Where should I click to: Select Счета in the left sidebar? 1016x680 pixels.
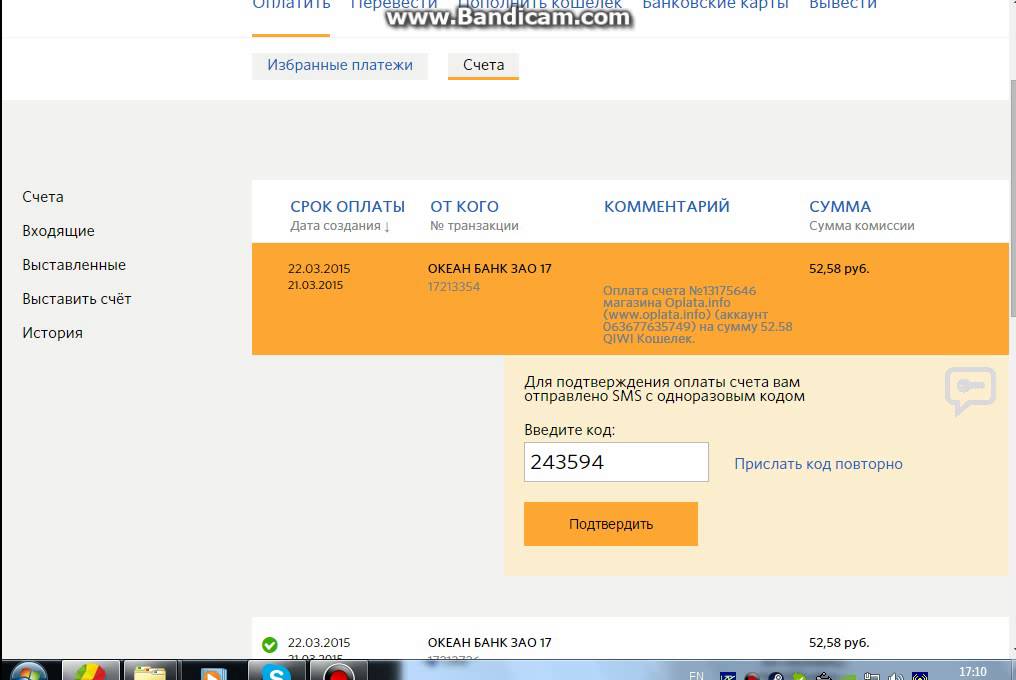43,197
